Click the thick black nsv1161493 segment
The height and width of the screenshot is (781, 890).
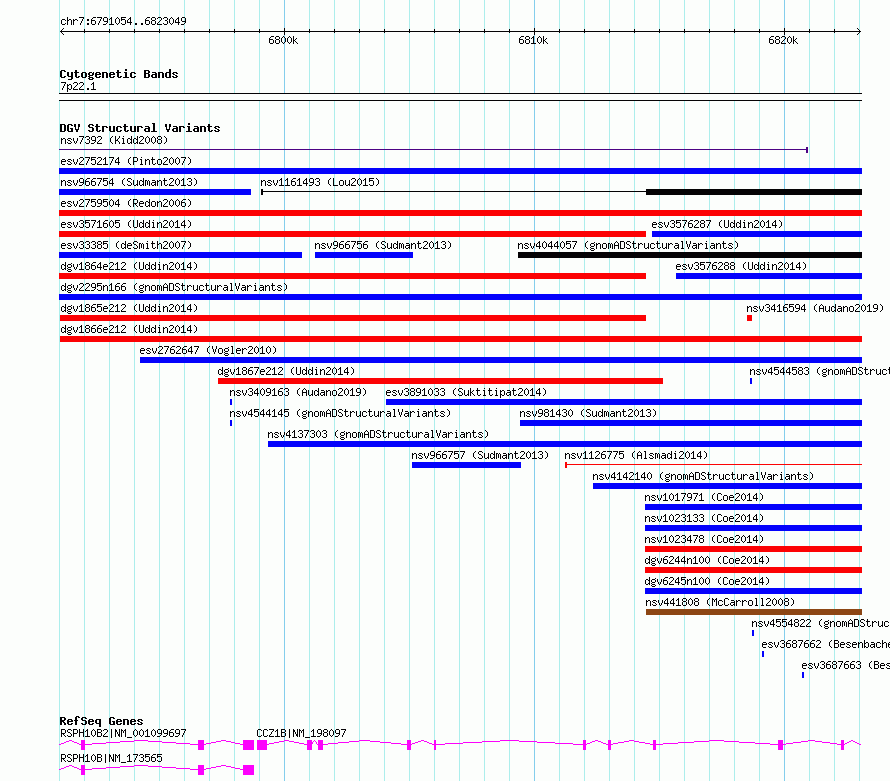click(754, 192)
